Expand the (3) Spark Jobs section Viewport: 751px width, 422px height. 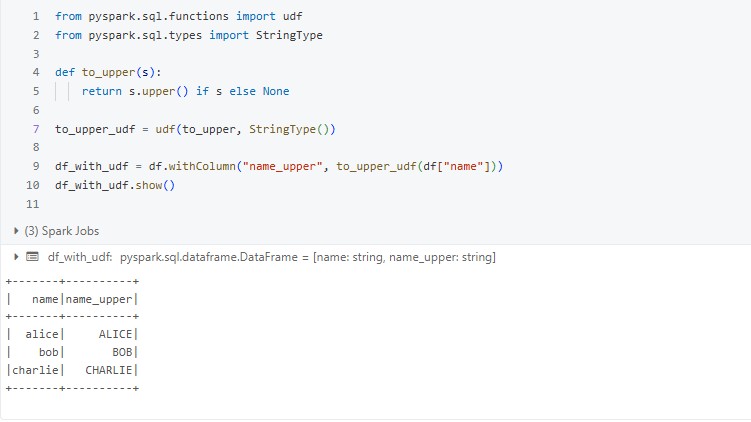click(x=16, y=231)
